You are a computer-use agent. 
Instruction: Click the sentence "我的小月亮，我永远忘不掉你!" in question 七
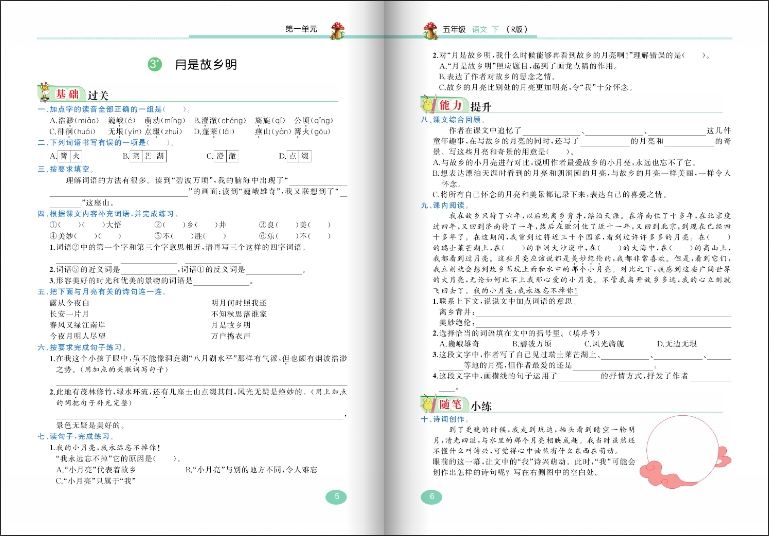click(x=104, y=448)
